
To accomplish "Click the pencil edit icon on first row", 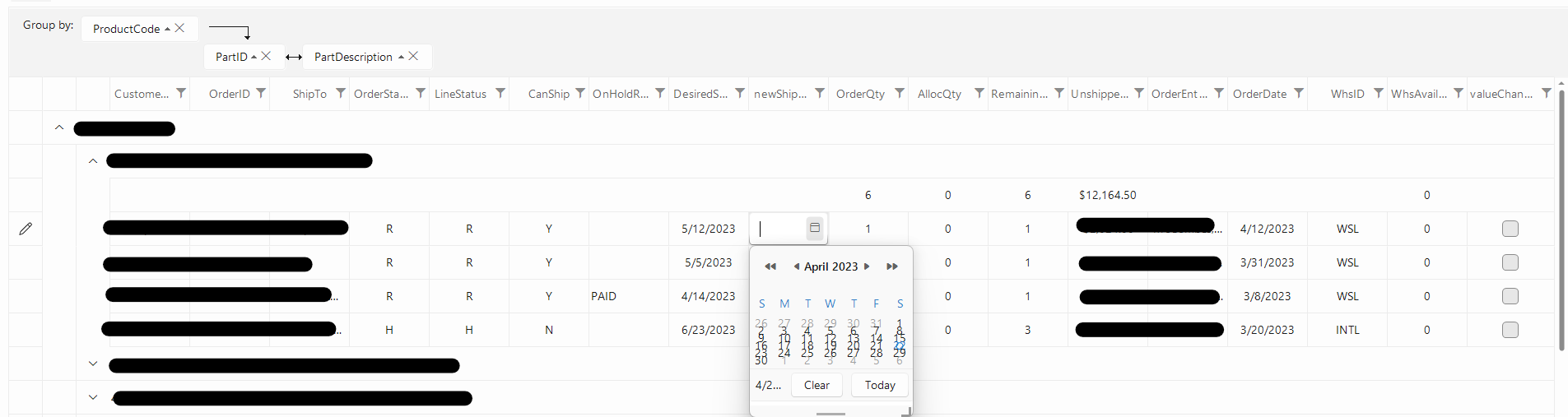I will [x=26, y=229].
